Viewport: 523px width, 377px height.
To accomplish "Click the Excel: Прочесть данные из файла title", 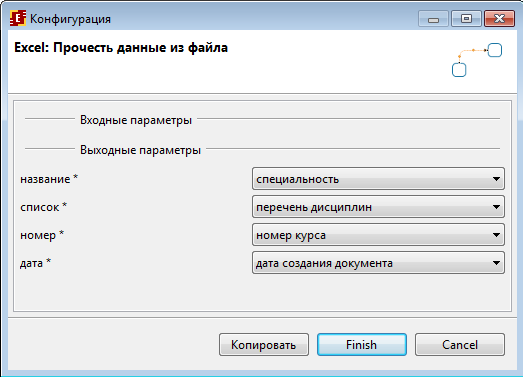I will click(121, 48).
